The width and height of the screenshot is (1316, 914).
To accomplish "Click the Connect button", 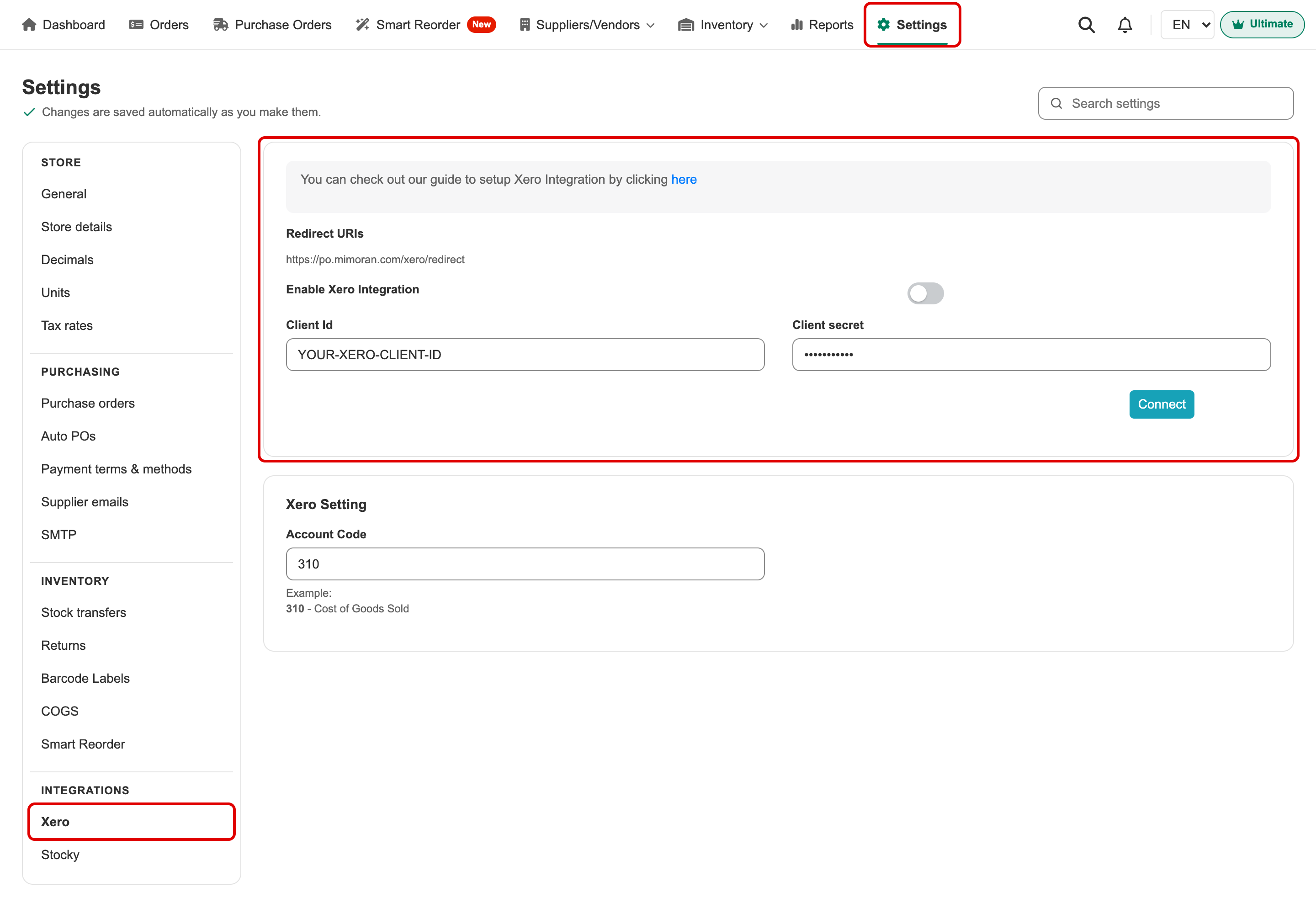I will tap(1162, 404).
